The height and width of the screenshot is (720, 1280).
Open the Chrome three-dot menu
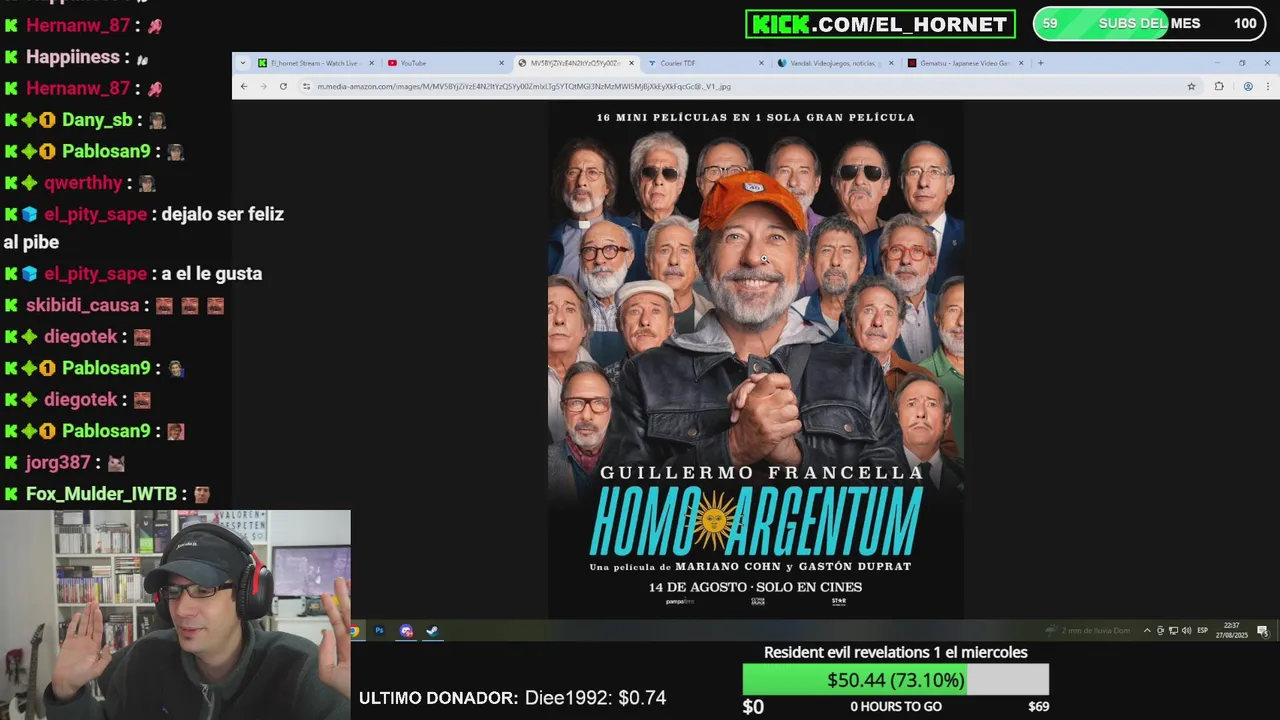[x=1270, y=86]
